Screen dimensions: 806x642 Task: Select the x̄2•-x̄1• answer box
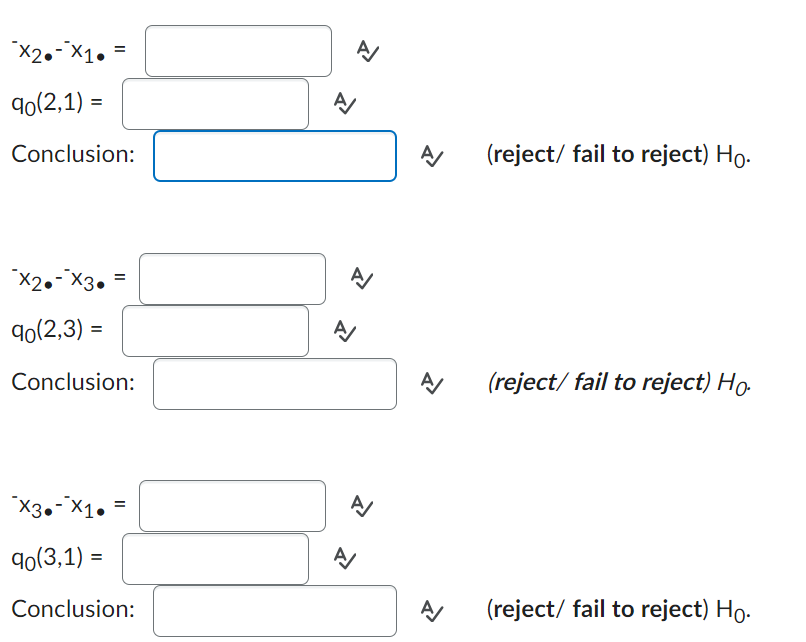pyautogui.click(x=238, y=50)
